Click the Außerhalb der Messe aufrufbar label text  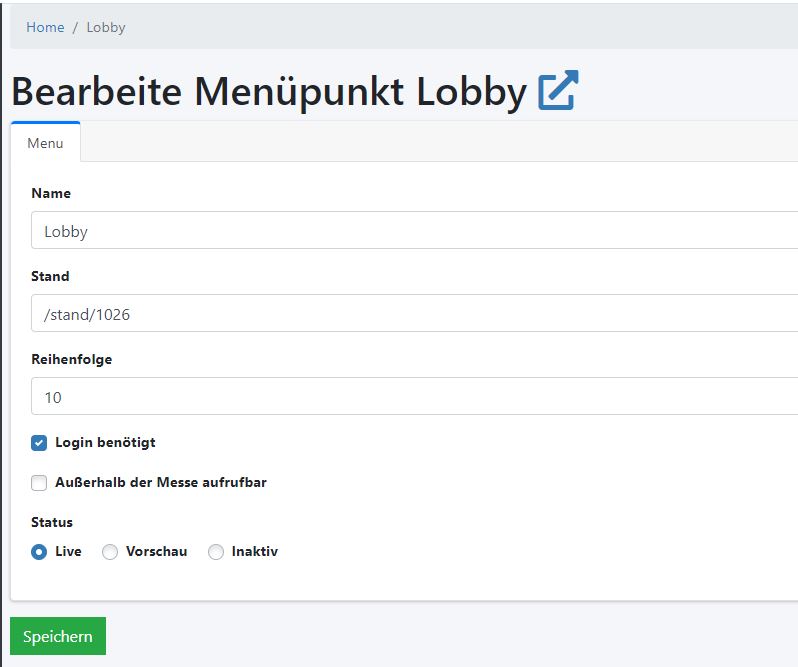tap(160, 482)
